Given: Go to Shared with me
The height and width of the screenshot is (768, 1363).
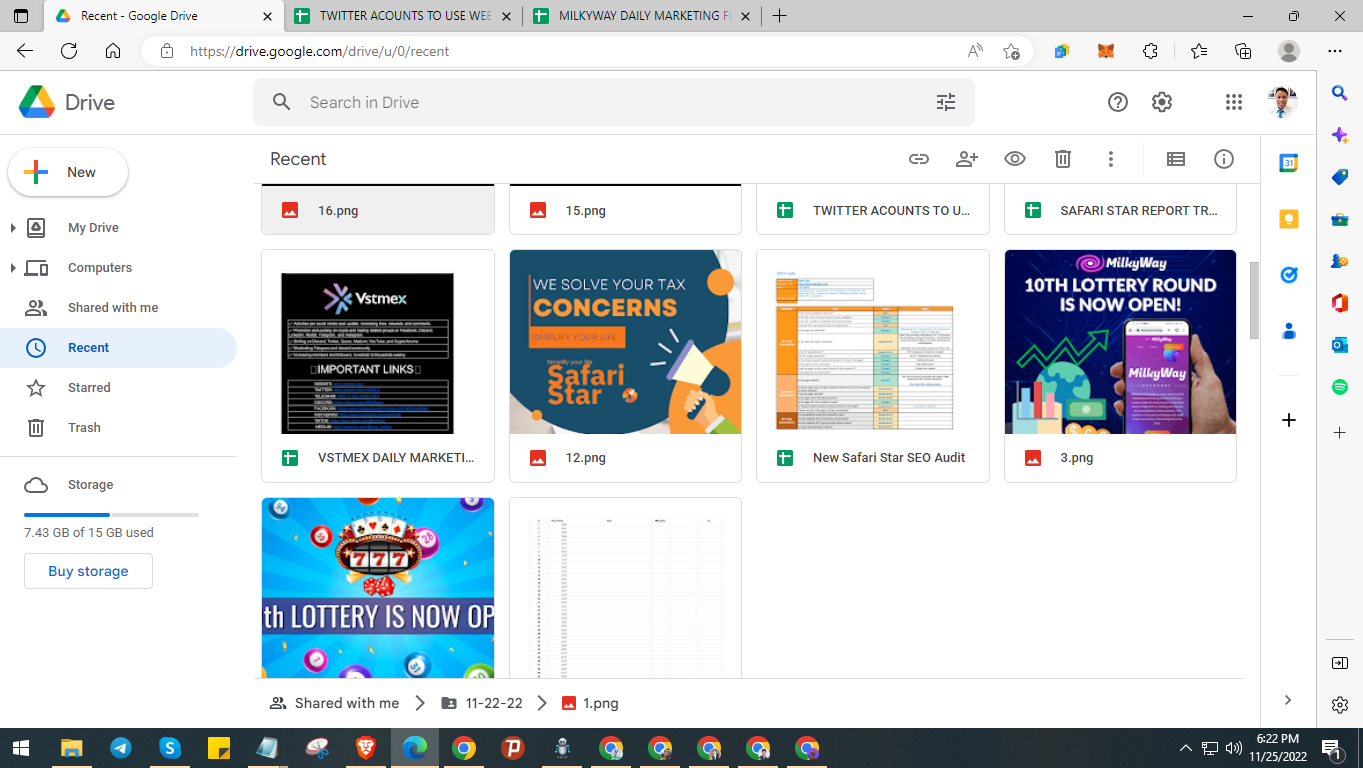Looking at the screenshot, I should tap(113, 308).
